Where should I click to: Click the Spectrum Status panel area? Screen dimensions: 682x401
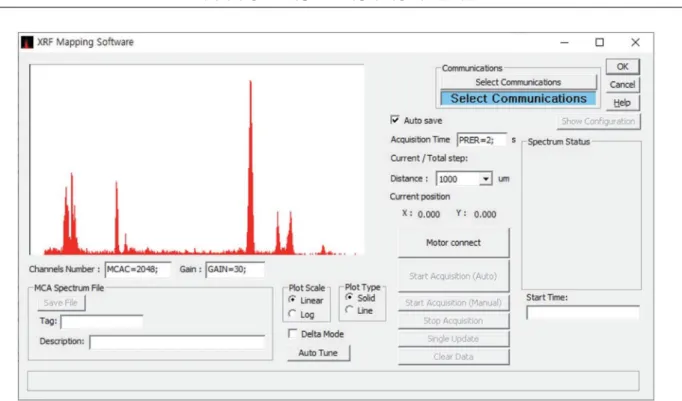(582, 217)
